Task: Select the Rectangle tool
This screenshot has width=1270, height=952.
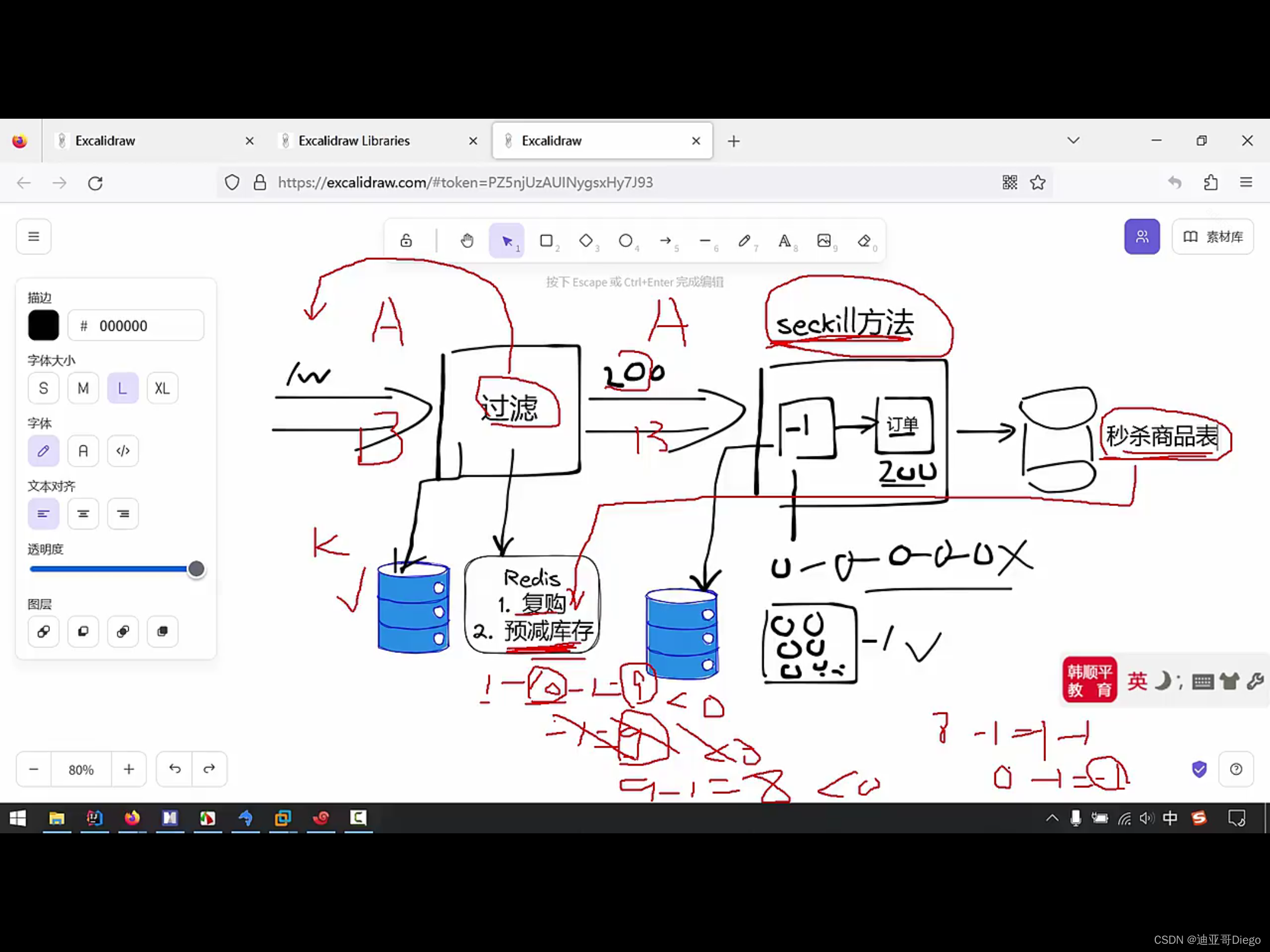Action: pyautogui.click(x=546, y=240)
